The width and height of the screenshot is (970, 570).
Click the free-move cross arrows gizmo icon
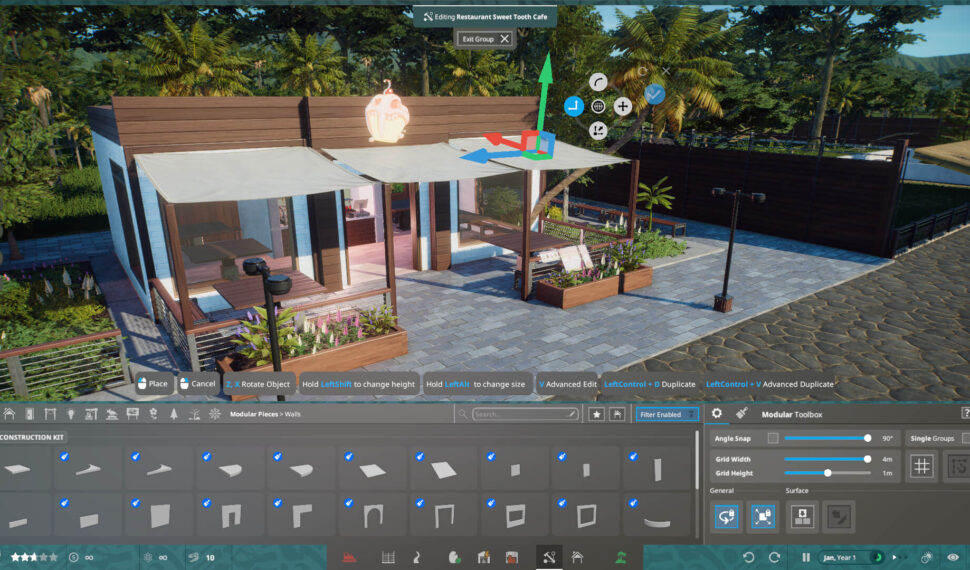[x=622, y=106]
